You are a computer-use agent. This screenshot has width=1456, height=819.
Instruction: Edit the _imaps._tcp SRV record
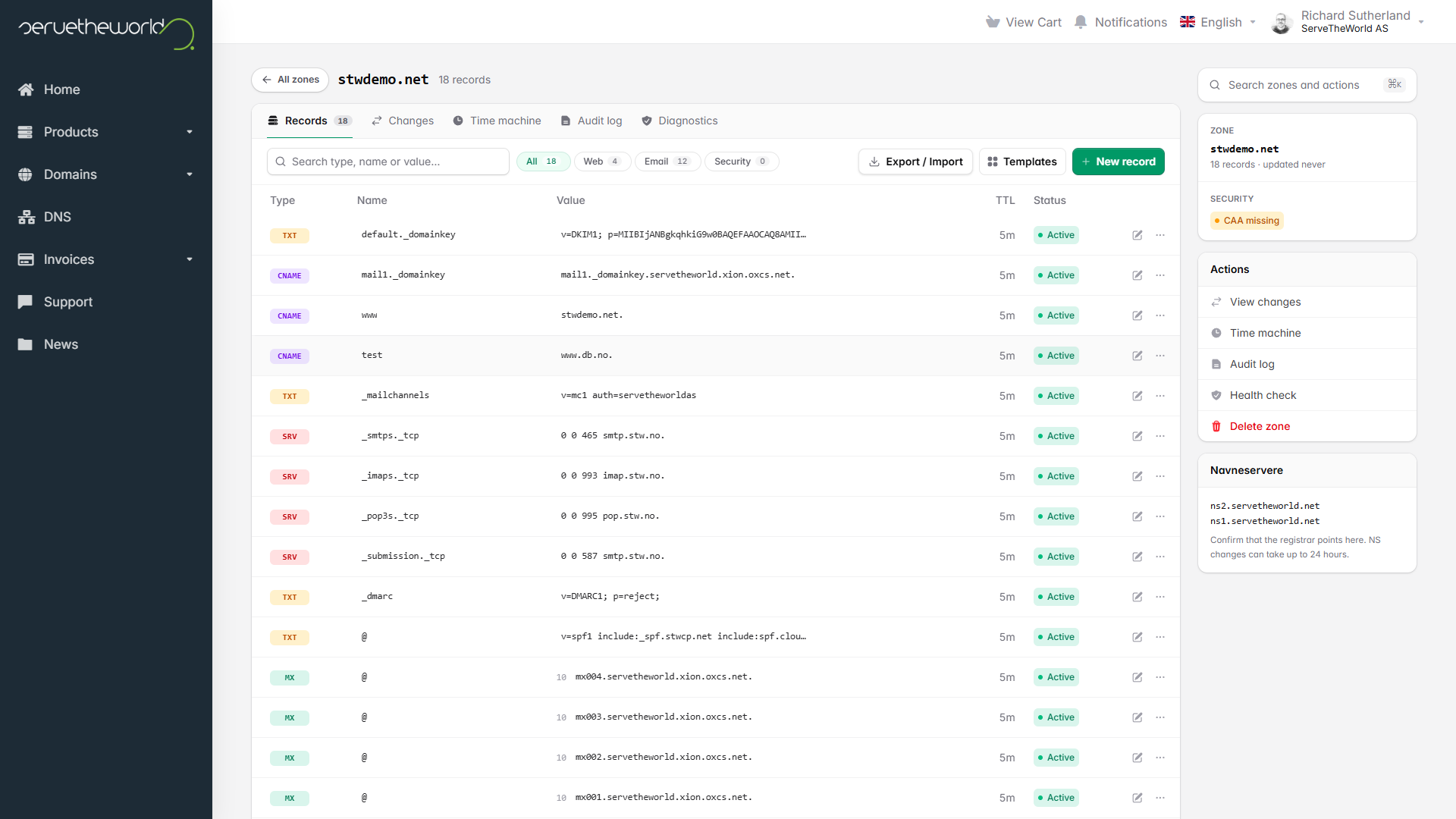(x=1137, y=476)
